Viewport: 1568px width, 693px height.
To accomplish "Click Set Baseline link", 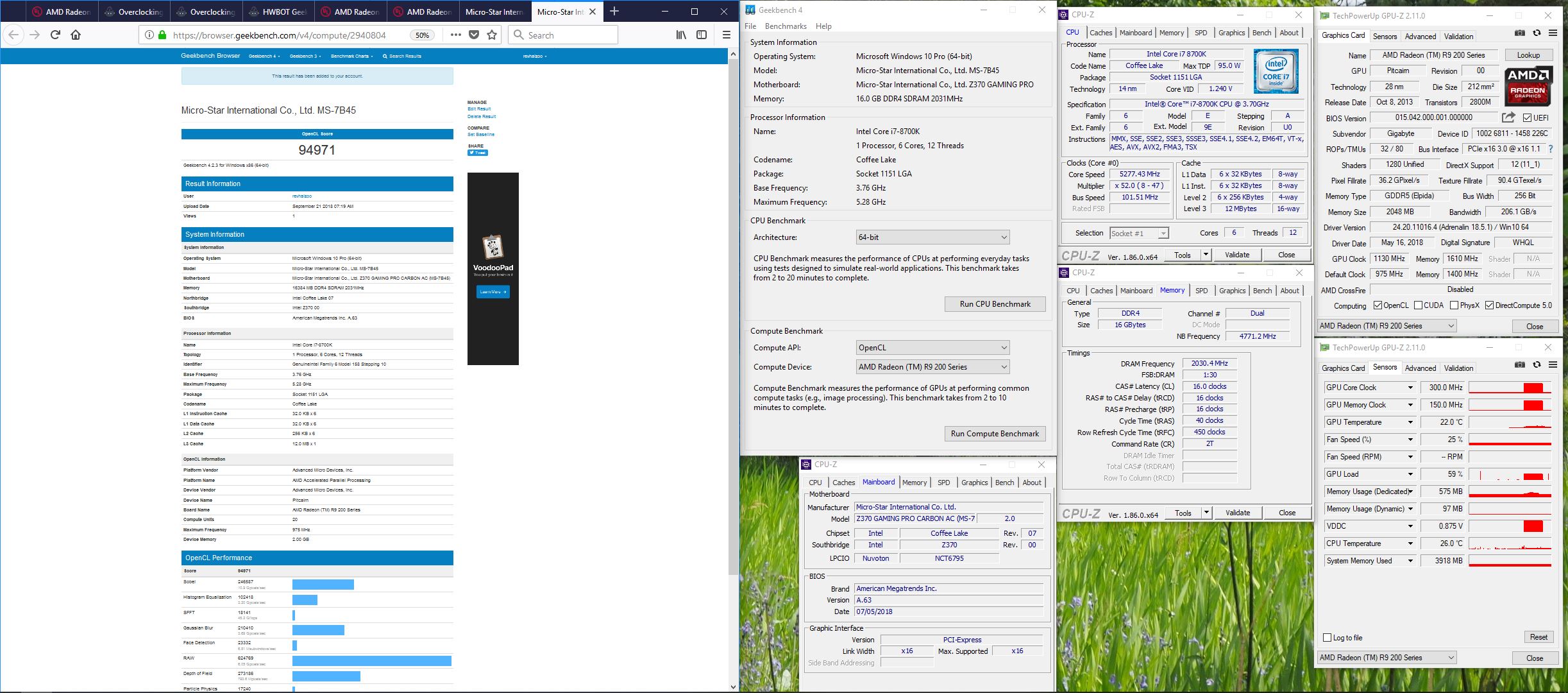I will click(x=480, y=135).
